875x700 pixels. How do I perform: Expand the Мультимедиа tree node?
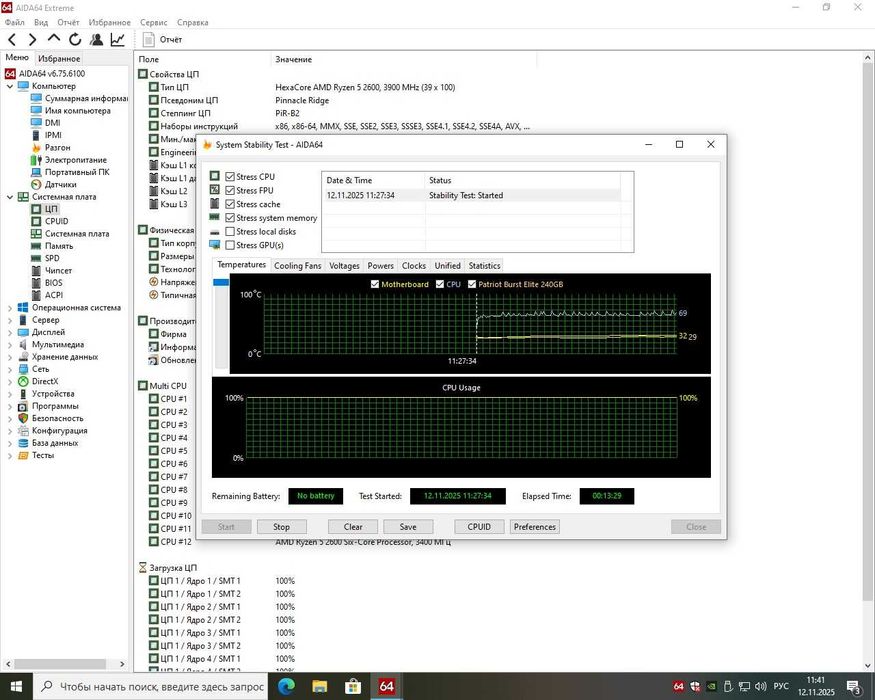click(9, 345)
